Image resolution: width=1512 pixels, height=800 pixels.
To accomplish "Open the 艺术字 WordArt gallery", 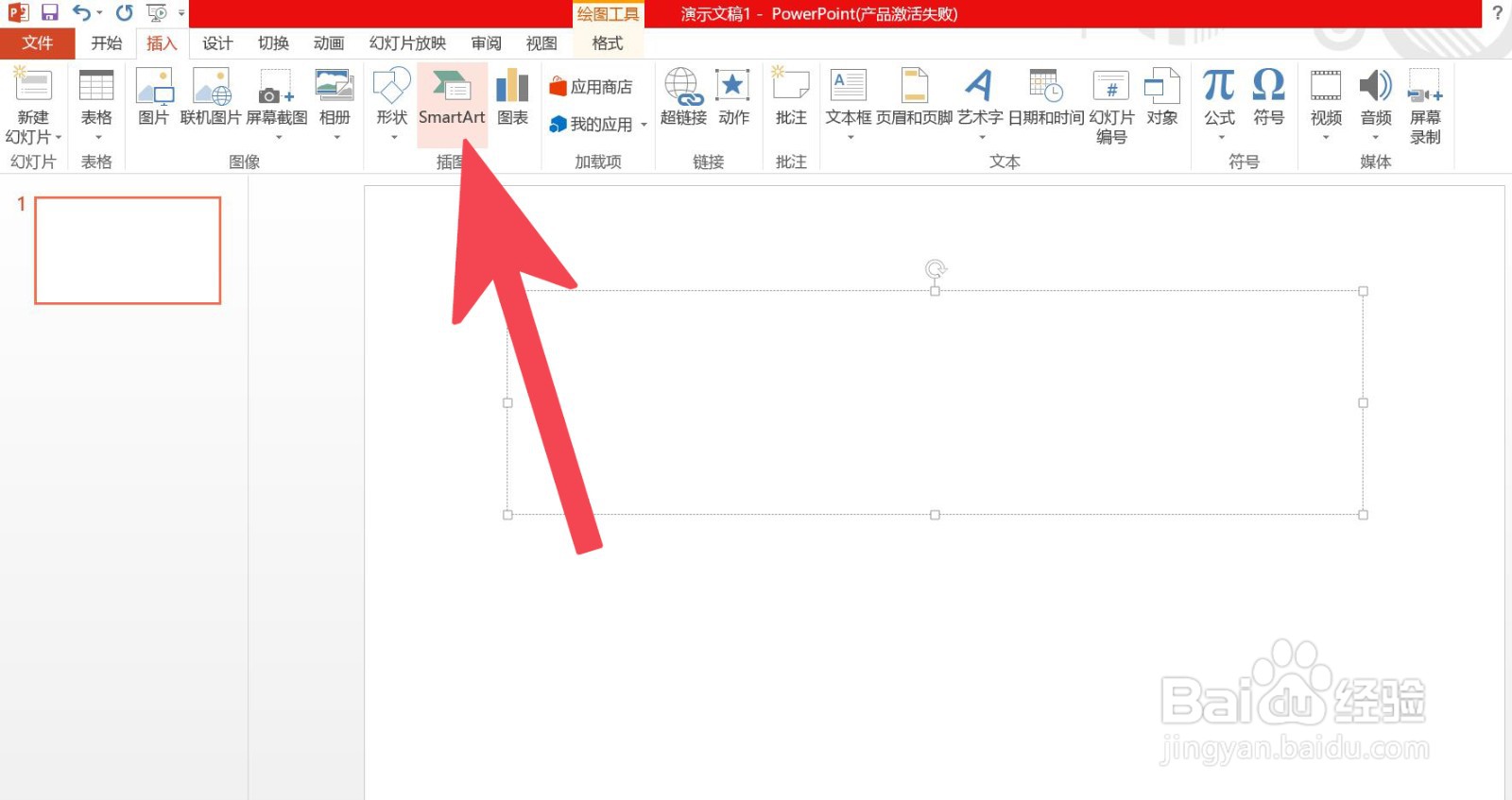I will [x=980, y=104].
